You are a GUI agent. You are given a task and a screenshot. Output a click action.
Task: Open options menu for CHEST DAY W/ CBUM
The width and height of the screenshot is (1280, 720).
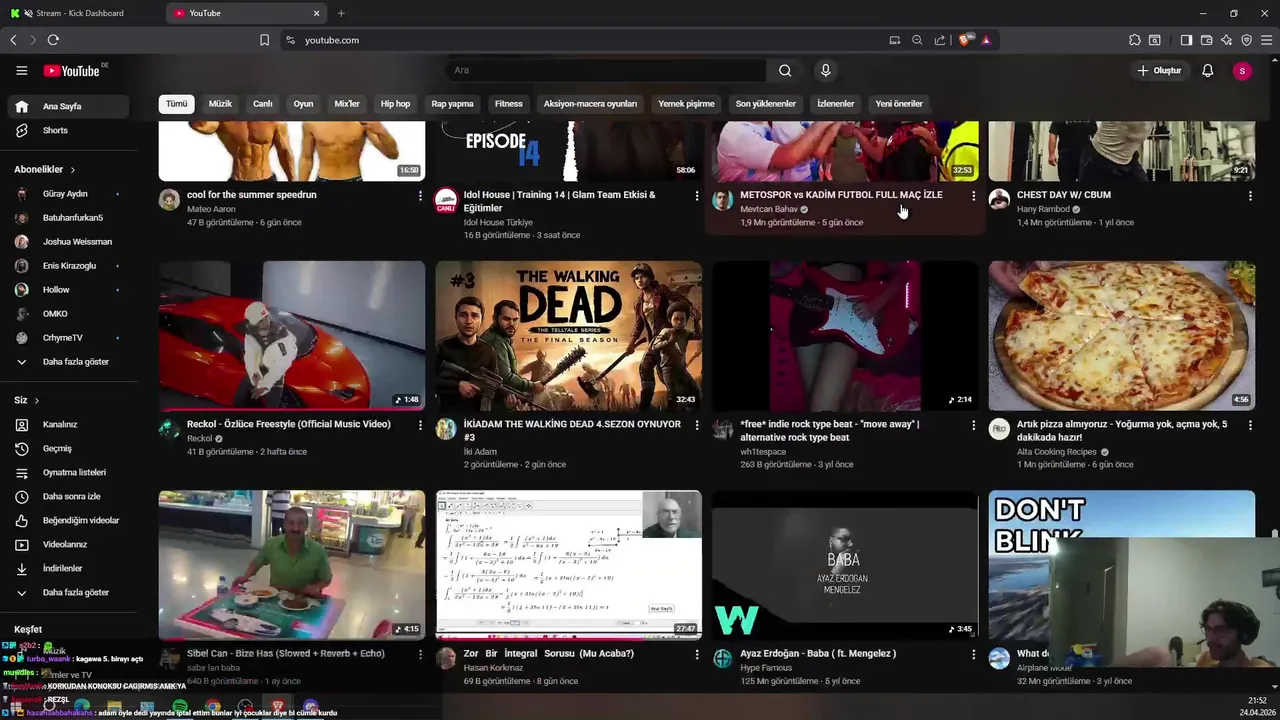pyautogui.click(x=1250, y=196)
